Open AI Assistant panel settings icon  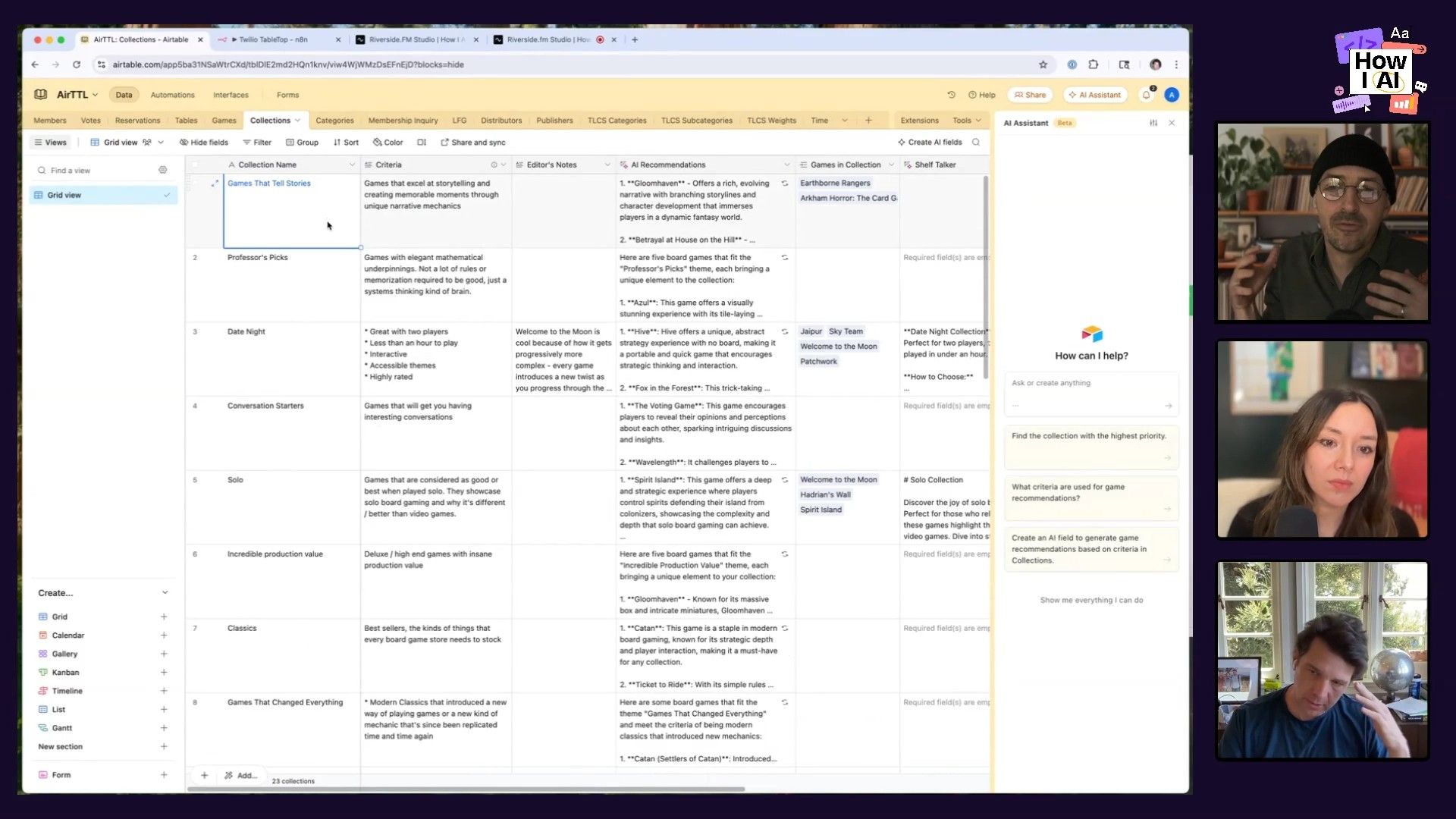click(x=1153, y=123)
